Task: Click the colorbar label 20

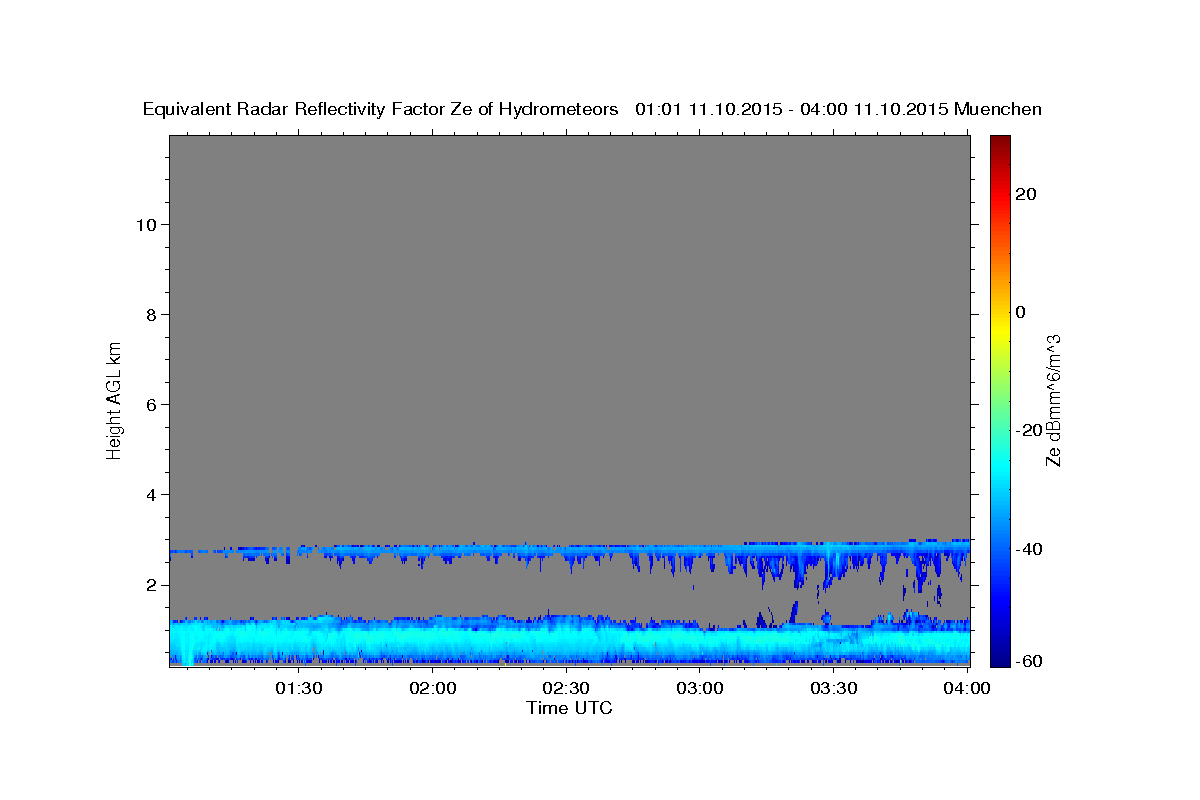Action: 1026,194
